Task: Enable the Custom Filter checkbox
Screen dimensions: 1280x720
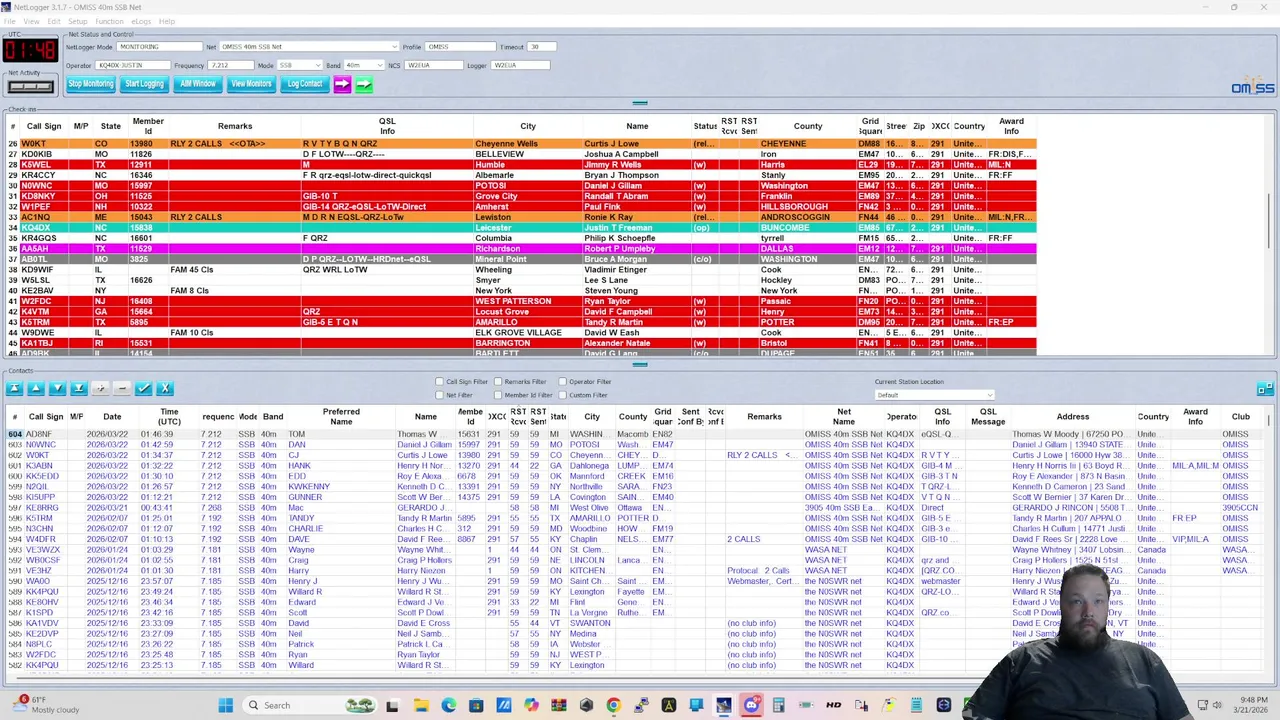Action: click(x=563, y=395)
